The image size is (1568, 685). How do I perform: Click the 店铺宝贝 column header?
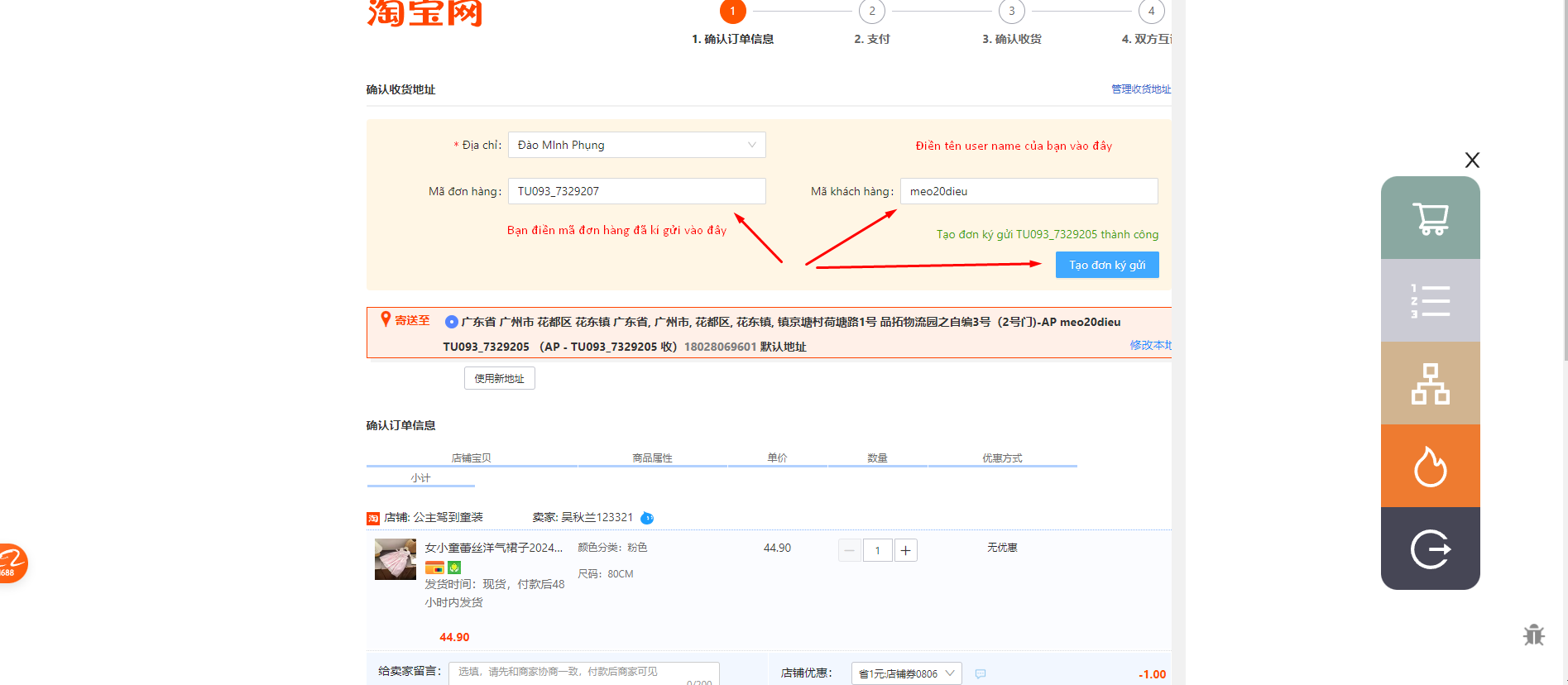tap(472, 458)
